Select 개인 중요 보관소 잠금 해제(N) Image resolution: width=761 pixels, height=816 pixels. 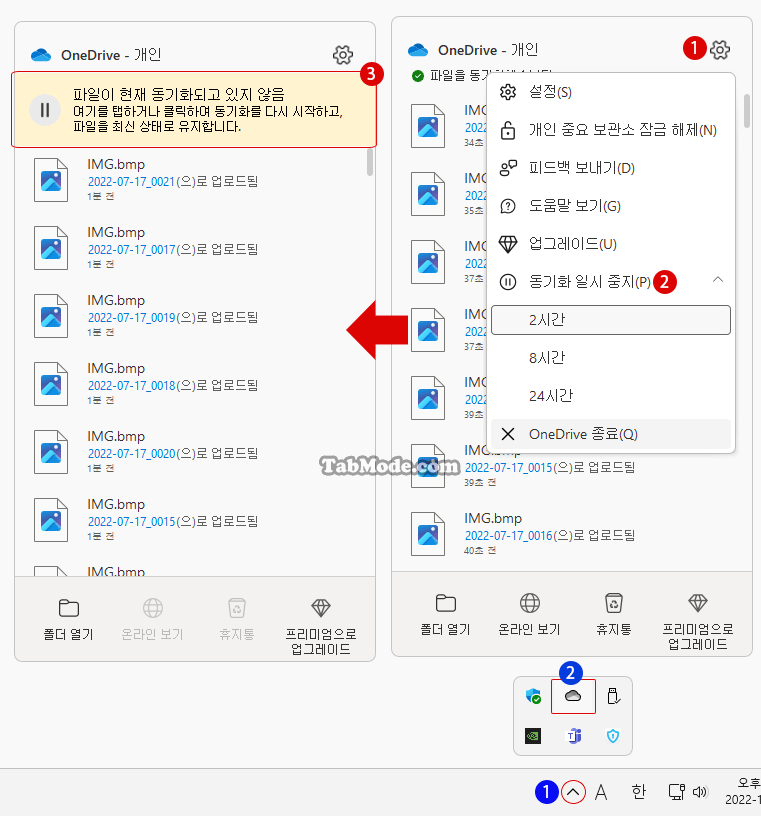coord(611,130)
